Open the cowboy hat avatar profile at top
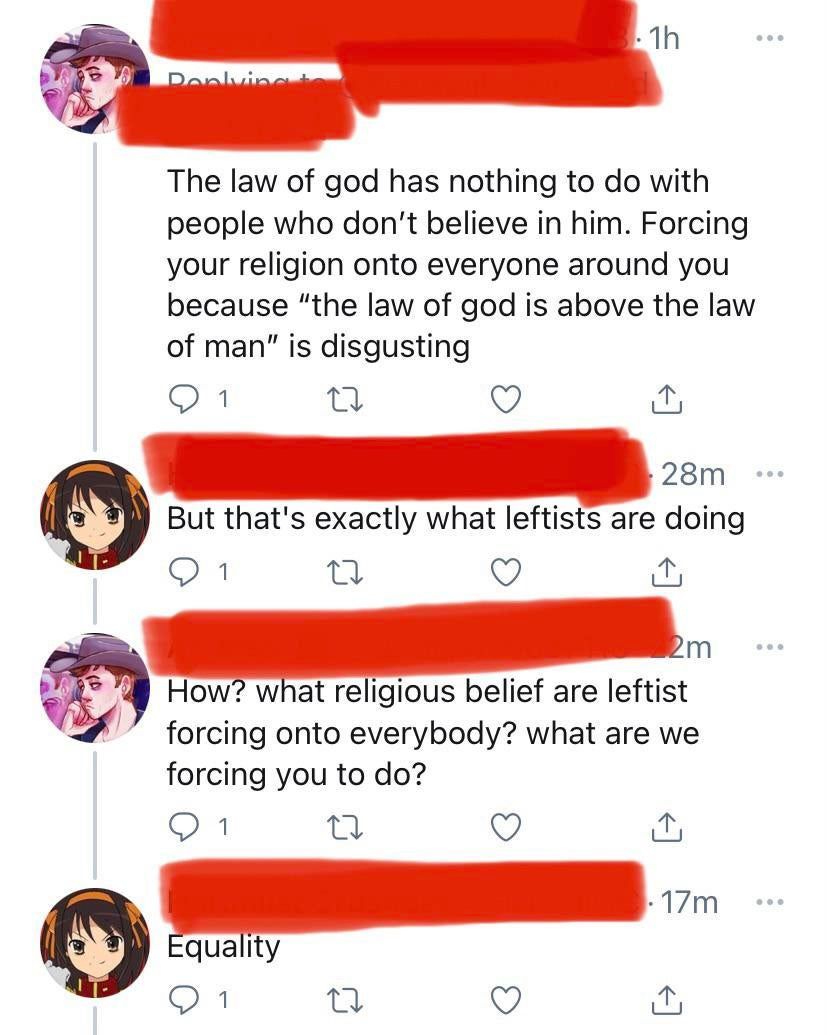Image resolution: width=827 pixels, height=1035 pixels. pyautogui.click(x=94, y=78)
